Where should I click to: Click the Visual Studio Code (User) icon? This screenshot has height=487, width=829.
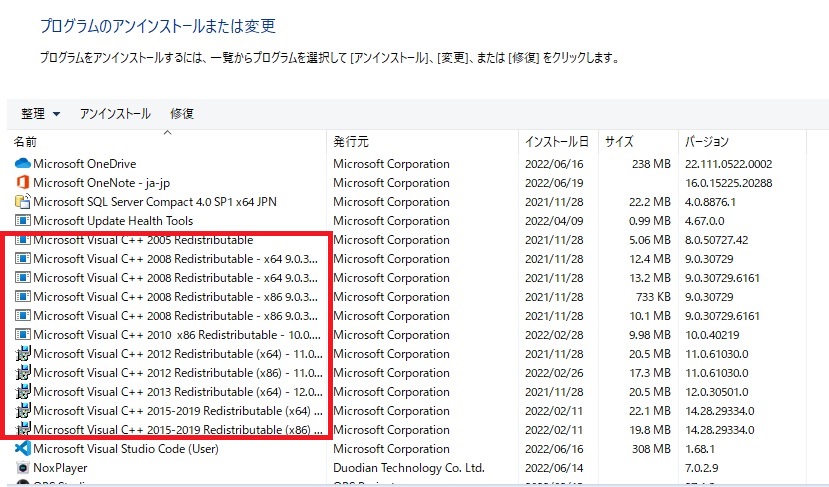tap(23, 448)
